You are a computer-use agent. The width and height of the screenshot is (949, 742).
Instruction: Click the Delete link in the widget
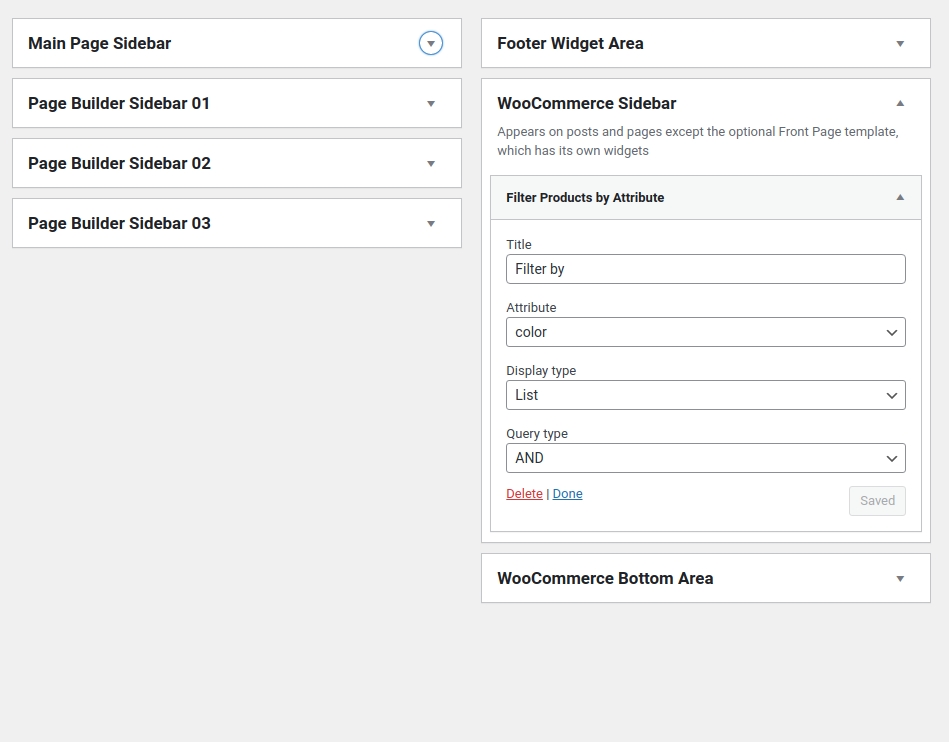click(524, 494)
